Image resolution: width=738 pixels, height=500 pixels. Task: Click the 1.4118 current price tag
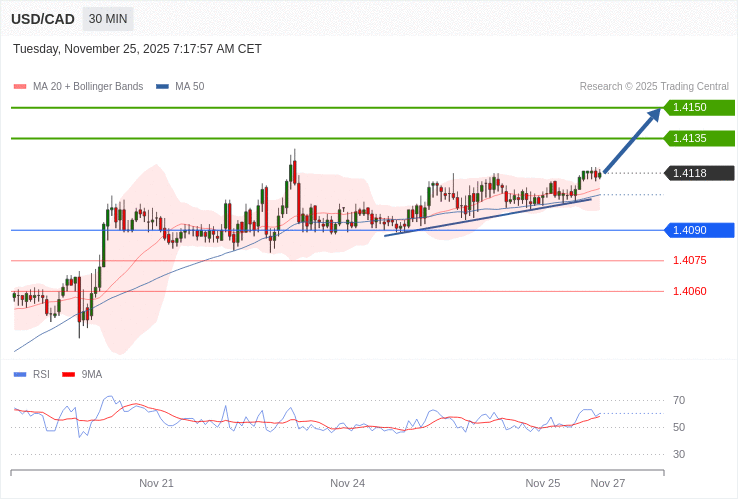click(x=699, y=173)
